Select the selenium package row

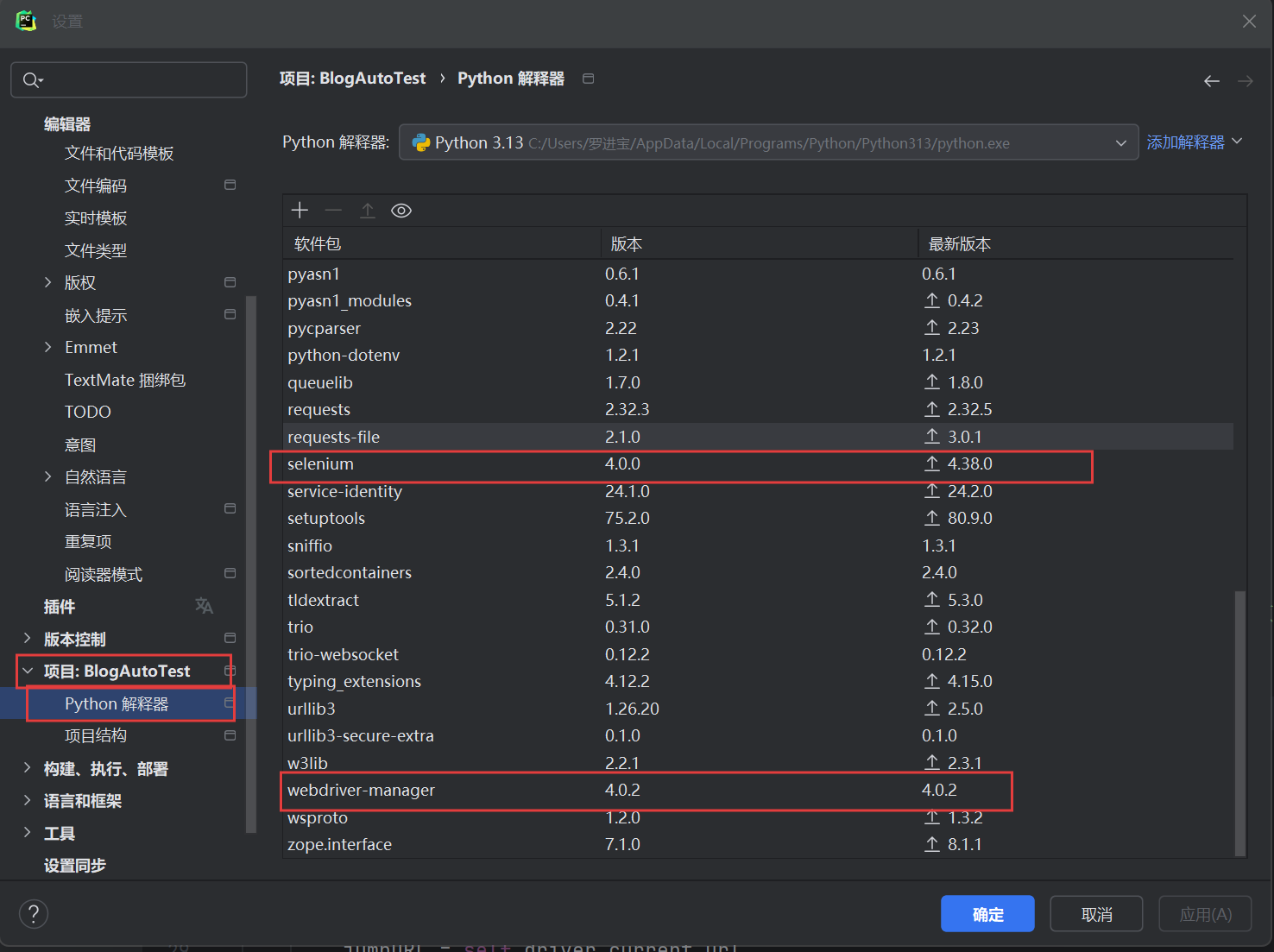pos(759,463)
